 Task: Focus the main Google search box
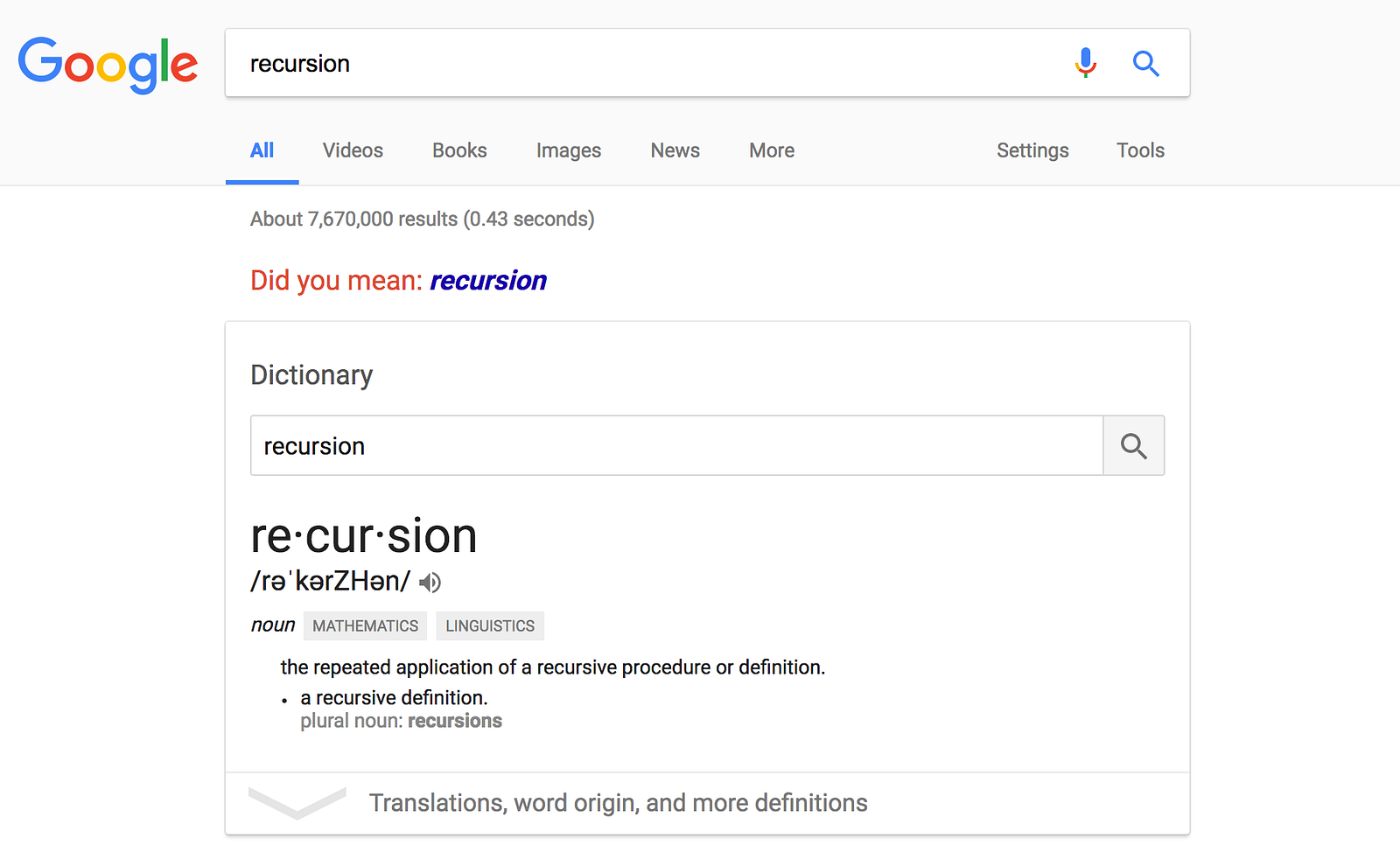pyautogui.click(x=647, y=63)
